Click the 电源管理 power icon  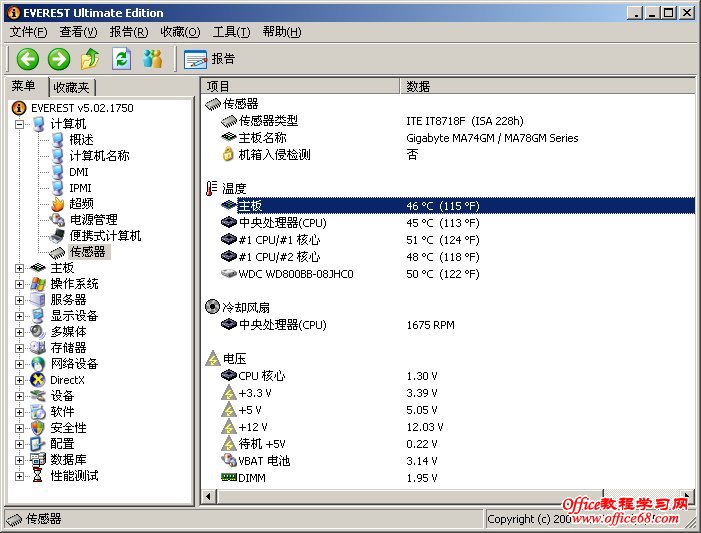pos(58,220)
